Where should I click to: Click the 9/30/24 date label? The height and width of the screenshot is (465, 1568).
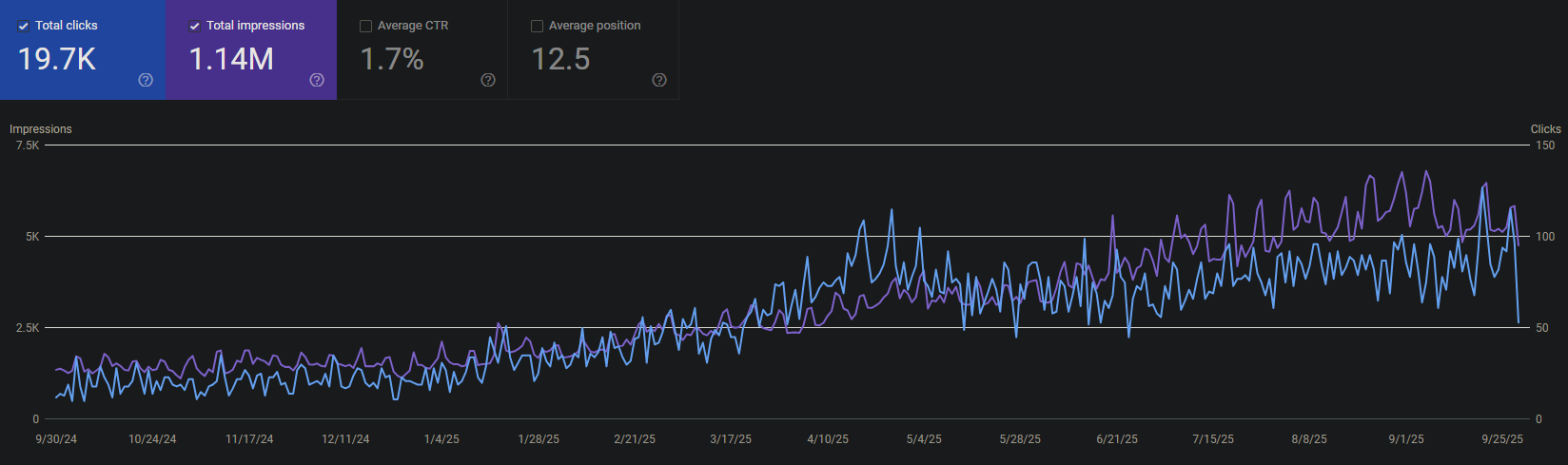(x=56, y=439)
